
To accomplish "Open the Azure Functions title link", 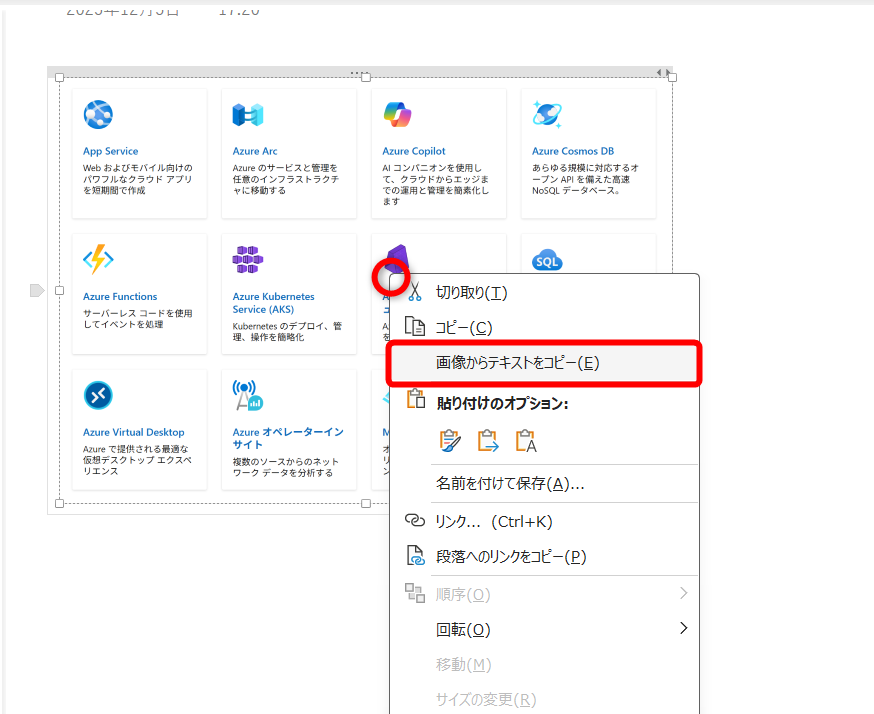I will point(121,296).
